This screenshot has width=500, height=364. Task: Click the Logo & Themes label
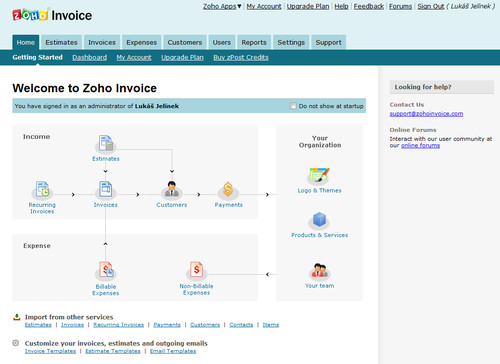tap(319, 190)
